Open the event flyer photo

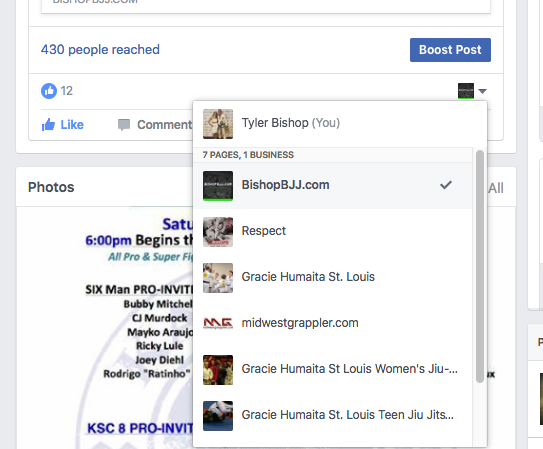(x=105, y=327)
